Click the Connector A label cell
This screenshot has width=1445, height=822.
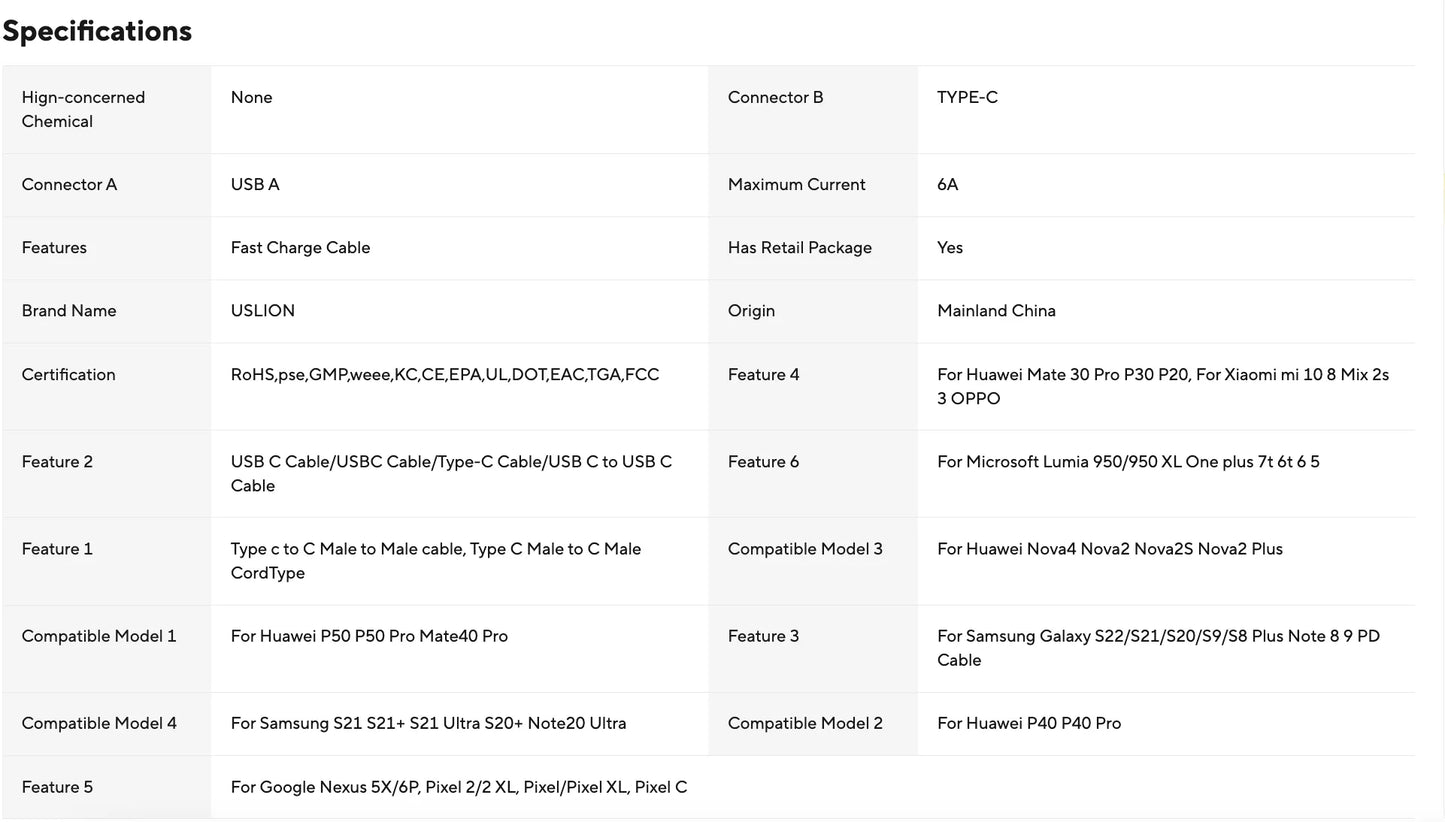(69, 185)
